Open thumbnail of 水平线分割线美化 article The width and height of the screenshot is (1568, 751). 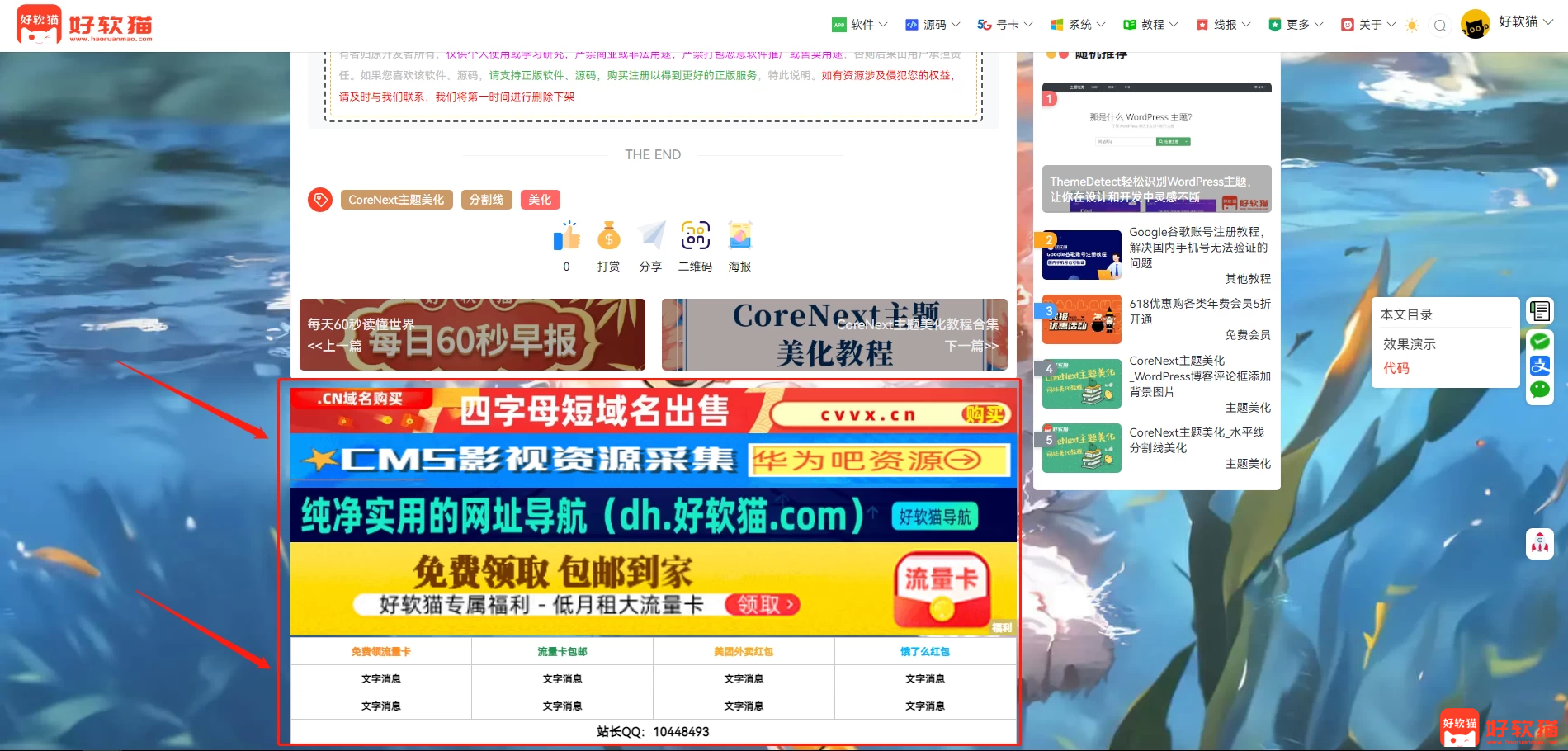click(1081, 448)
